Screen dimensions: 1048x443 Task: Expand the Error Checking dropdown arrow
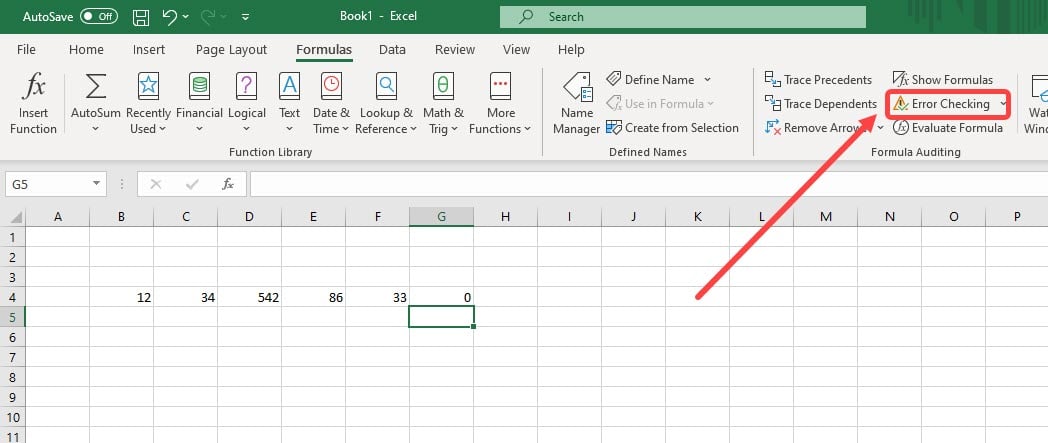pos(1003,104)
